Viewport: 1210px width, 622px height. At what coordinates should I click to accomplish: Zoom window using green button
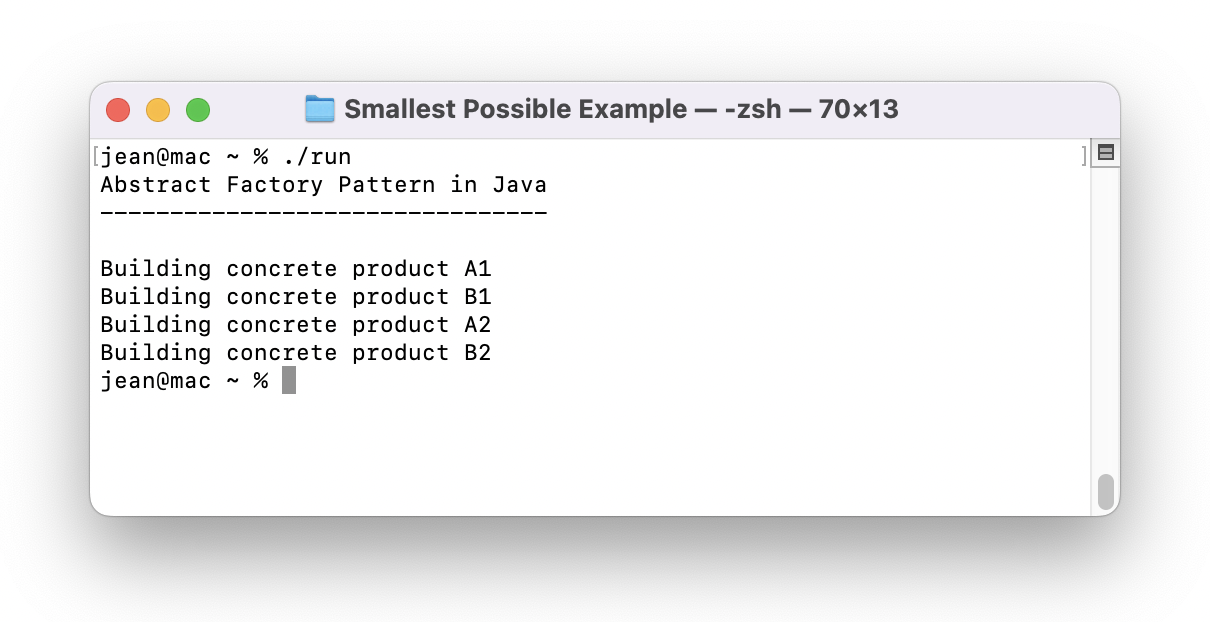click(198, 110)
